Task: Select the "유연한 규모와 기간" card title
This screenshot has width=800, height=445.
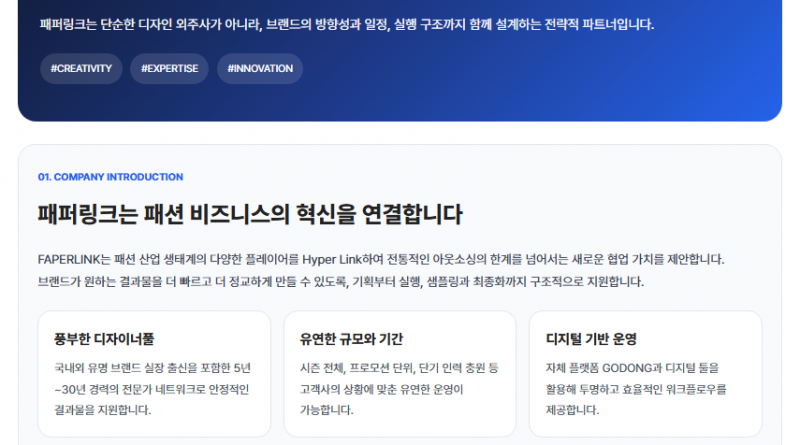Action: click(351, 339)
